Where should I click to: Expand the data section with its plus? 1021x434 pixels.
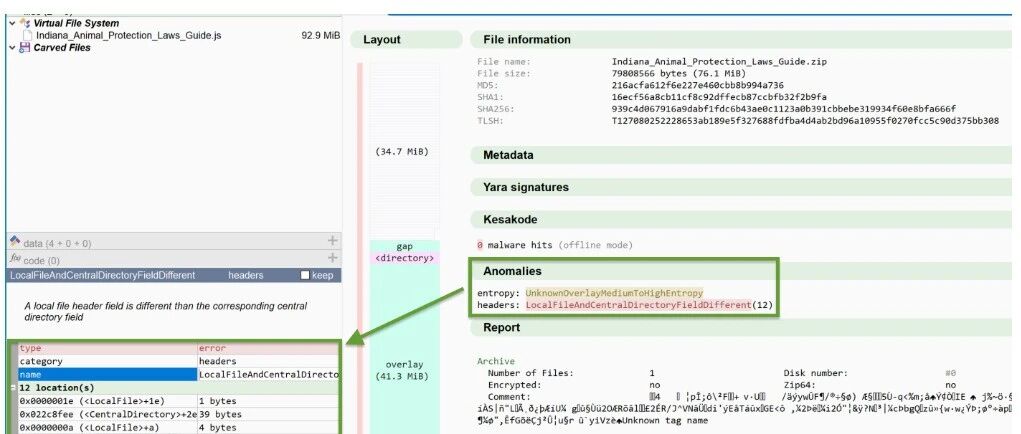click(x=333, y=241)
